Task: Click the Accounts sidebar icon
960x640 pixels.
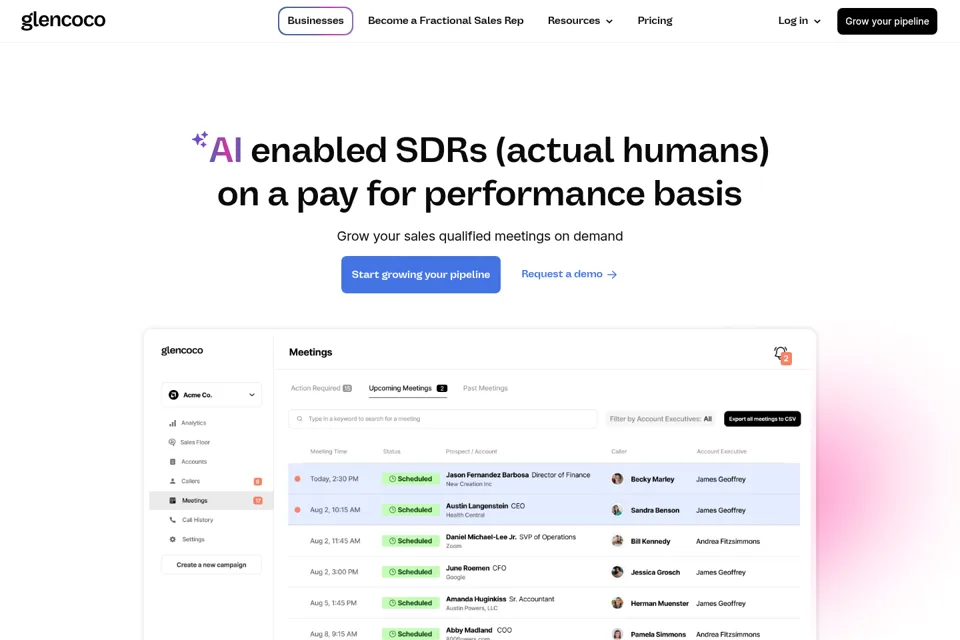Action: pos(173,462)
